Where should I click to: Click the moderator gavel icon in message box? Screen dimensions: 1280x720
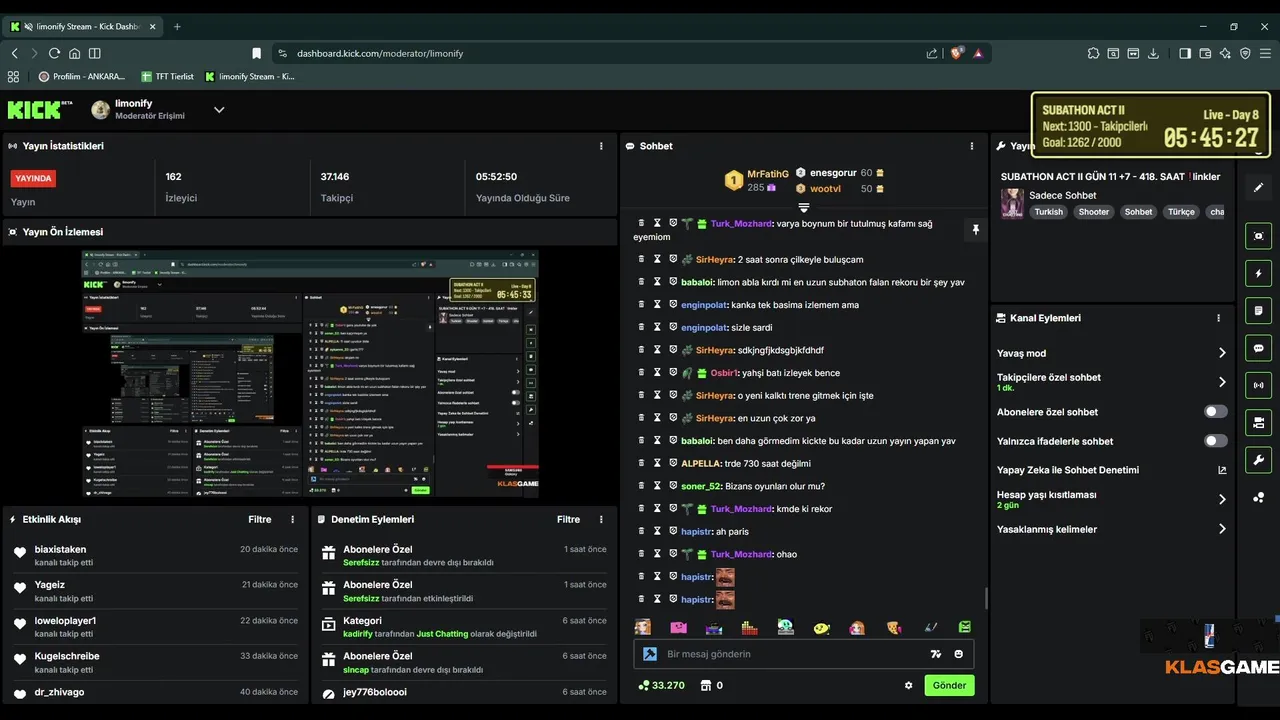[x=649, y=654]
